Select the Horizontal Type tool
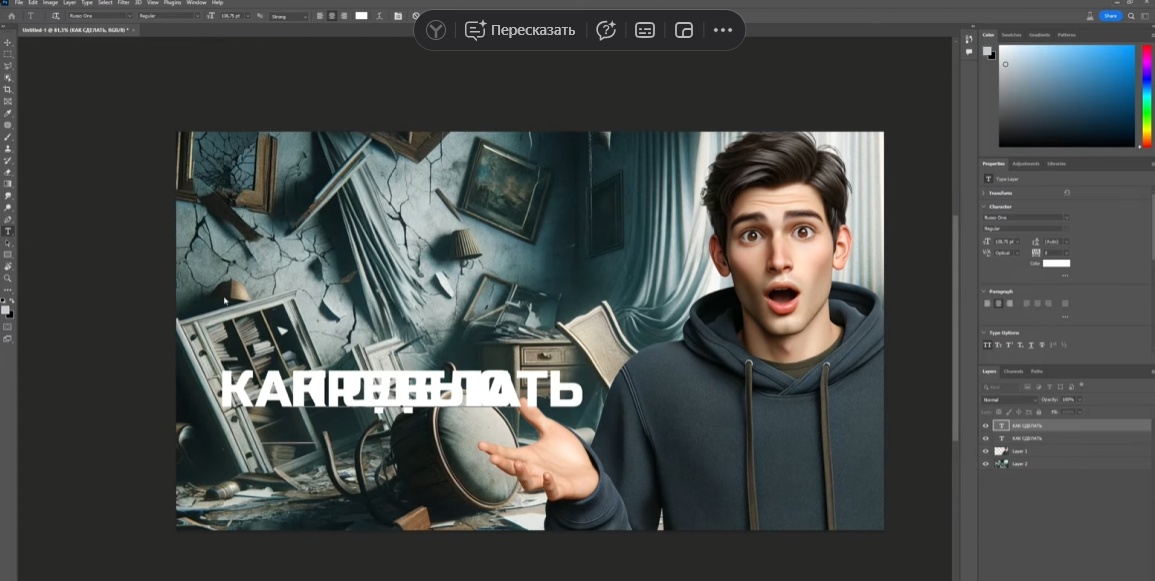This screenshot has height=581, width=1155. click(x=7, y=231)
